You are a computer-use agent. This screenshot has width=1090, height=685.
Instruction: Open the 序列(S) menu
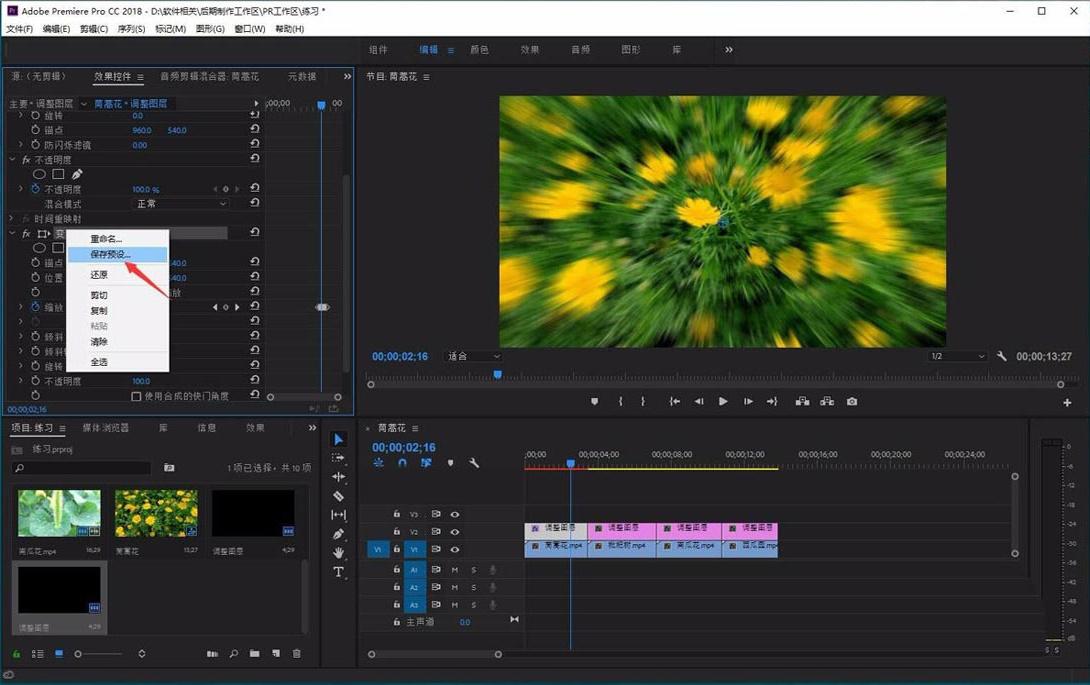coord(131,29)
